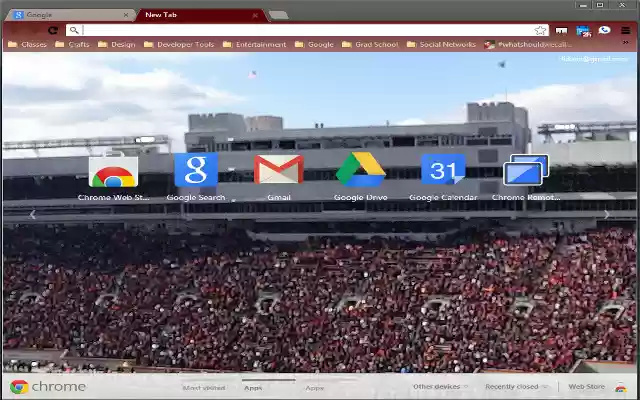Image resolution: width=640 pixels, height=400 pixels.
Task: Open the Google Calendar app
Action: coord(443,169)
